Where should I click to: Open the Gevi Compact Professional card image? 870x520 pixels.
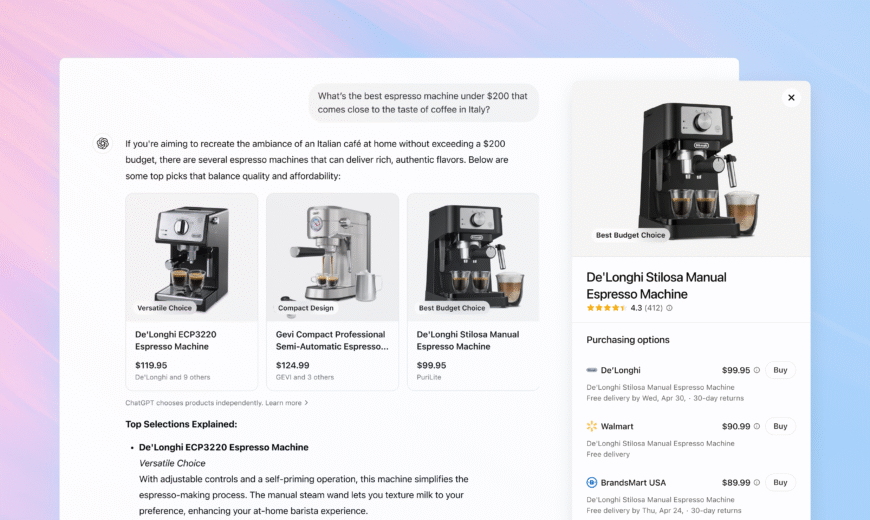pyautogui.click(x=332, y=257)
